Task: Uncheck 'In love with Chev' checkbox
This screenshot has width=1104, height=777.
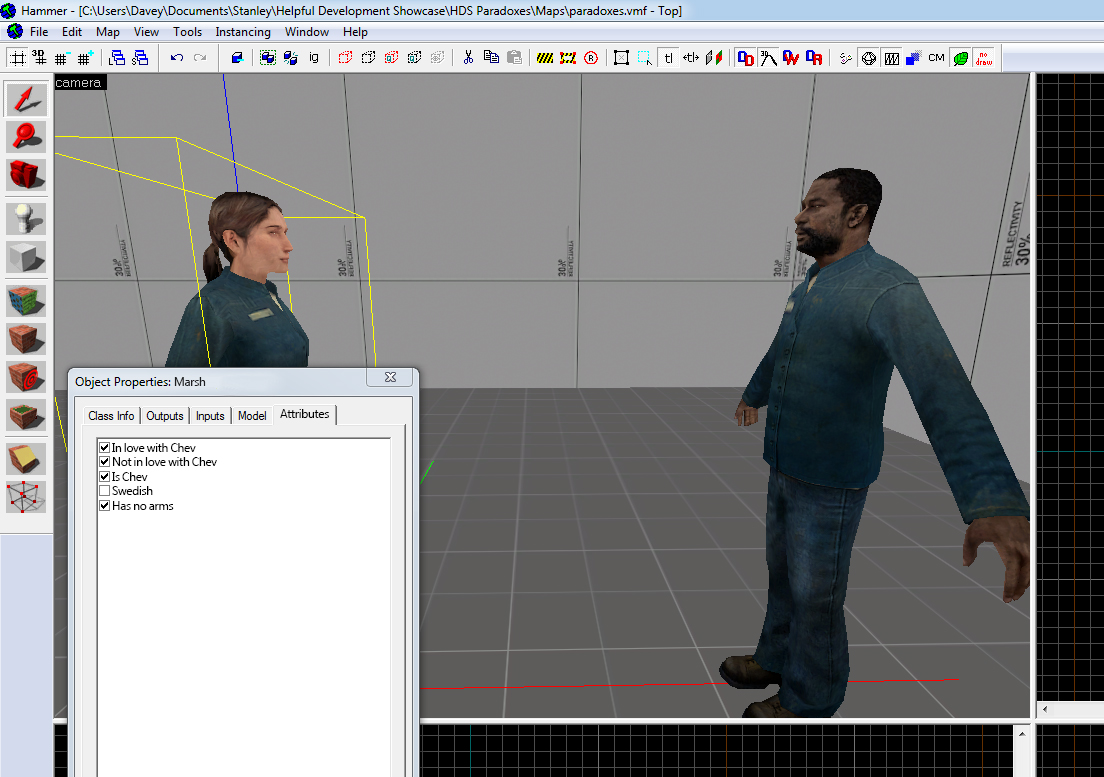Action: pyautogui.click(x=104, y=448)
